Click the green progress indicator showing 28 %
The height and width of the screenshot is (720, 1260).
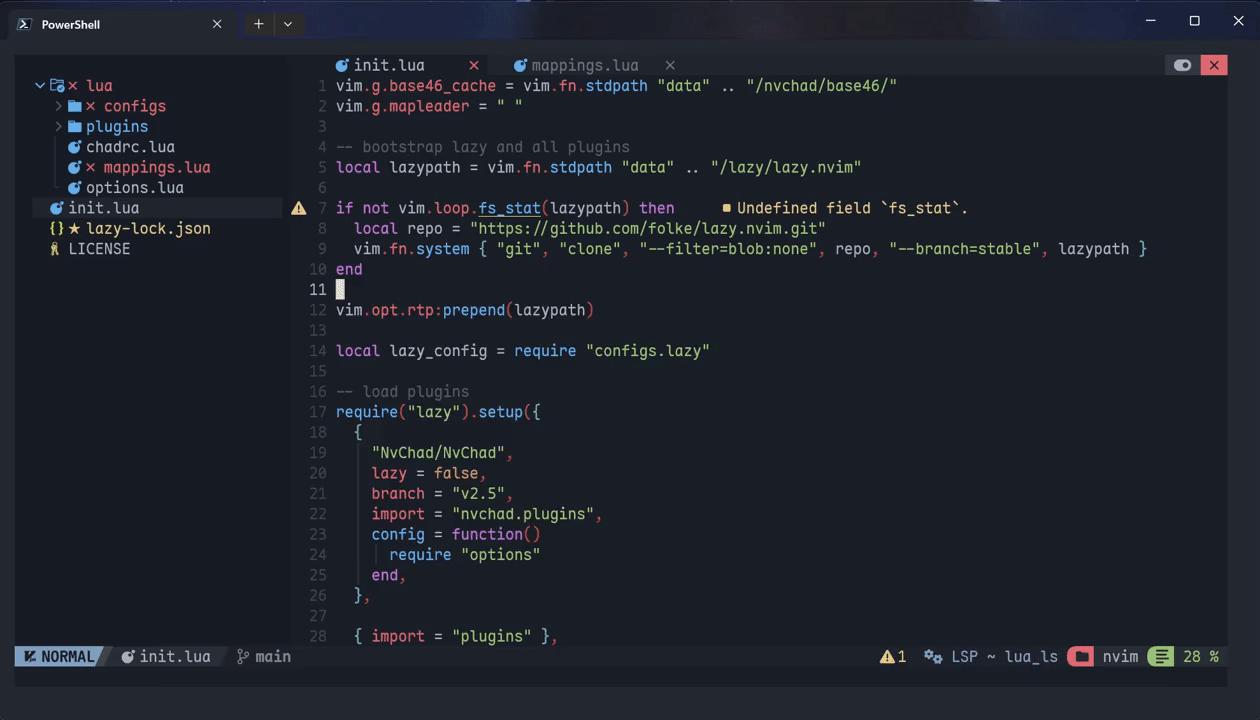pos(1160,656)
